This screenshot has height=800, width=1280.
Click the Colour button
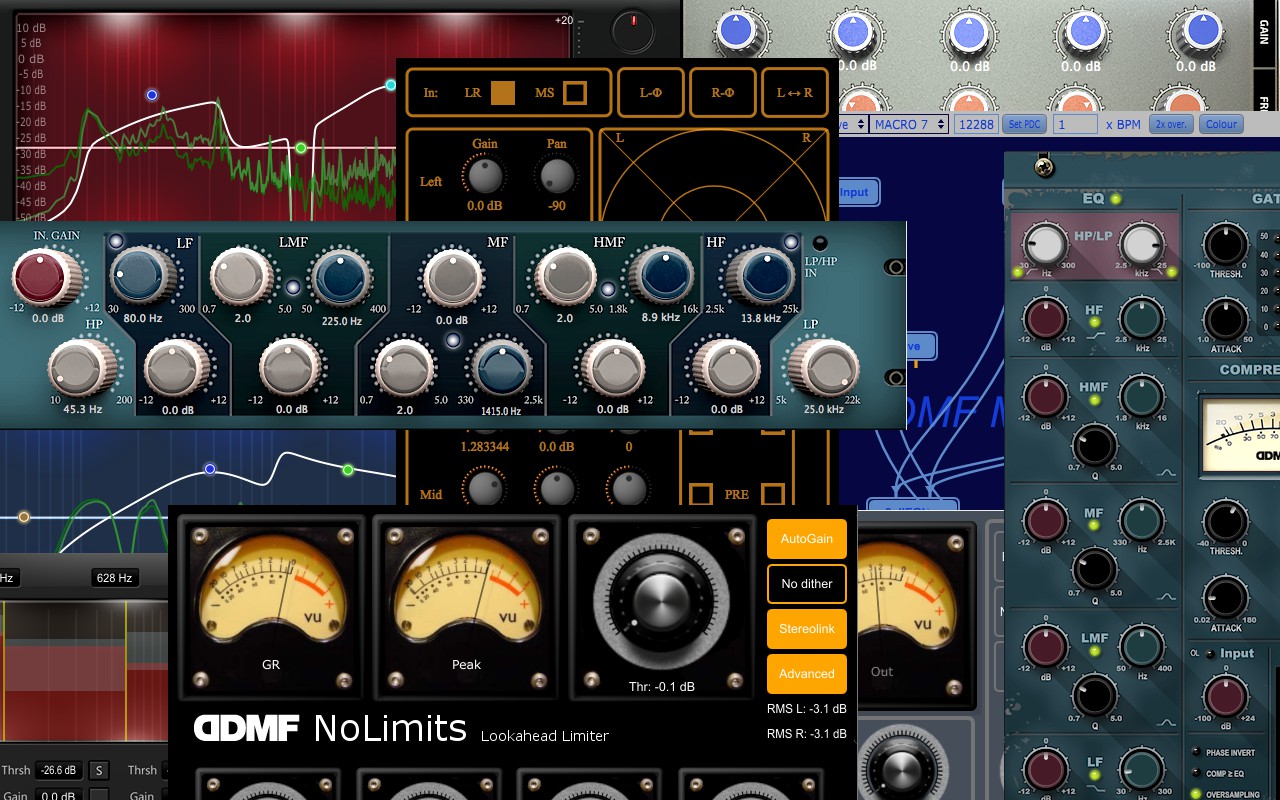tap(1221, 125)
